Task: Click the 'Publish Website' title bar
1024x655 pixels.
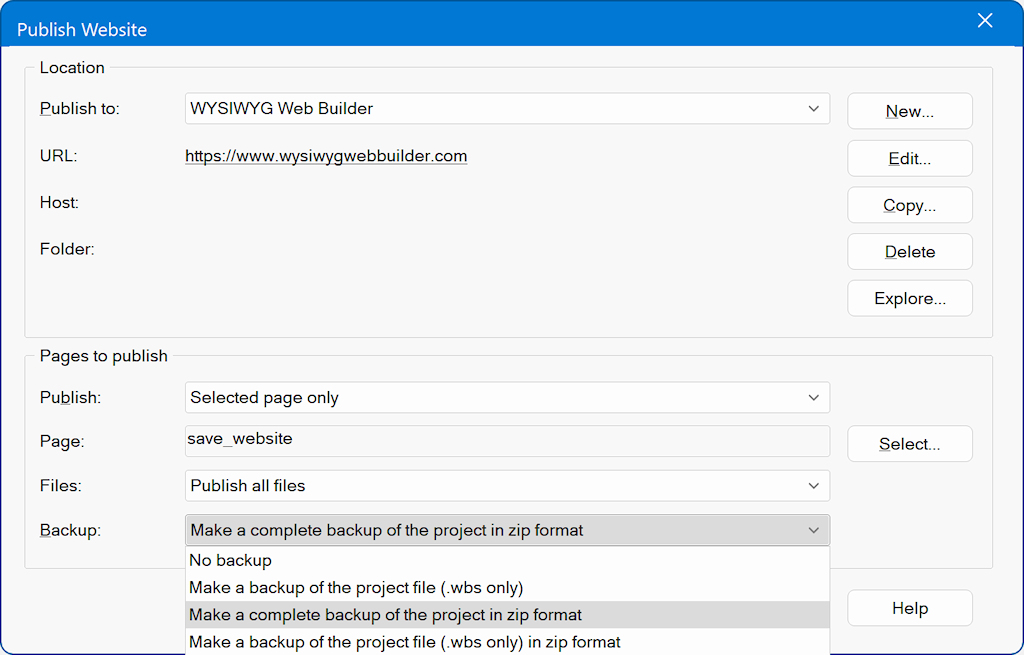Action: [x=400, y=28]
